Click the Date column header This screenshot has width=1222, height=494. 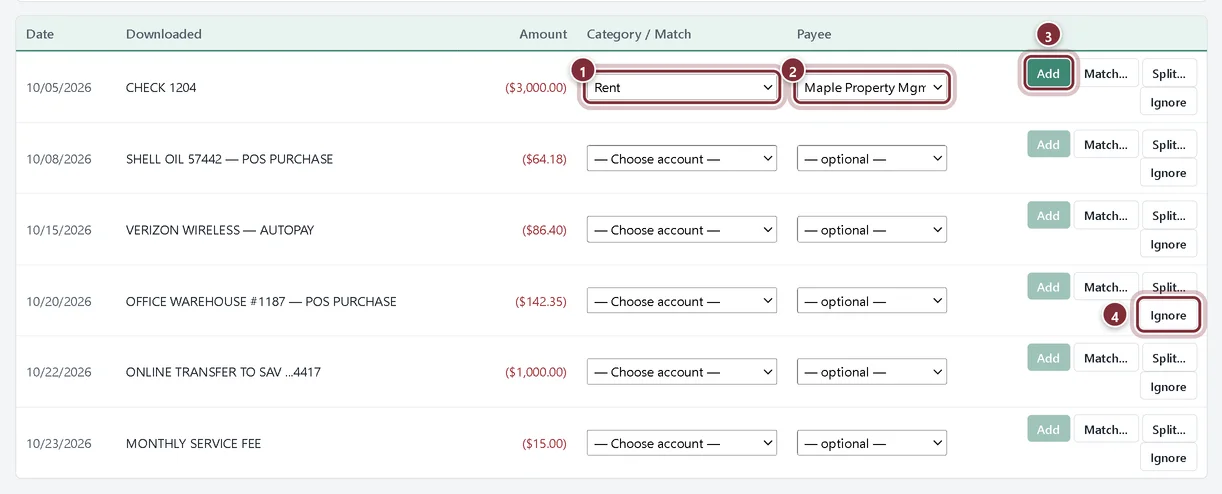[40, 34]
